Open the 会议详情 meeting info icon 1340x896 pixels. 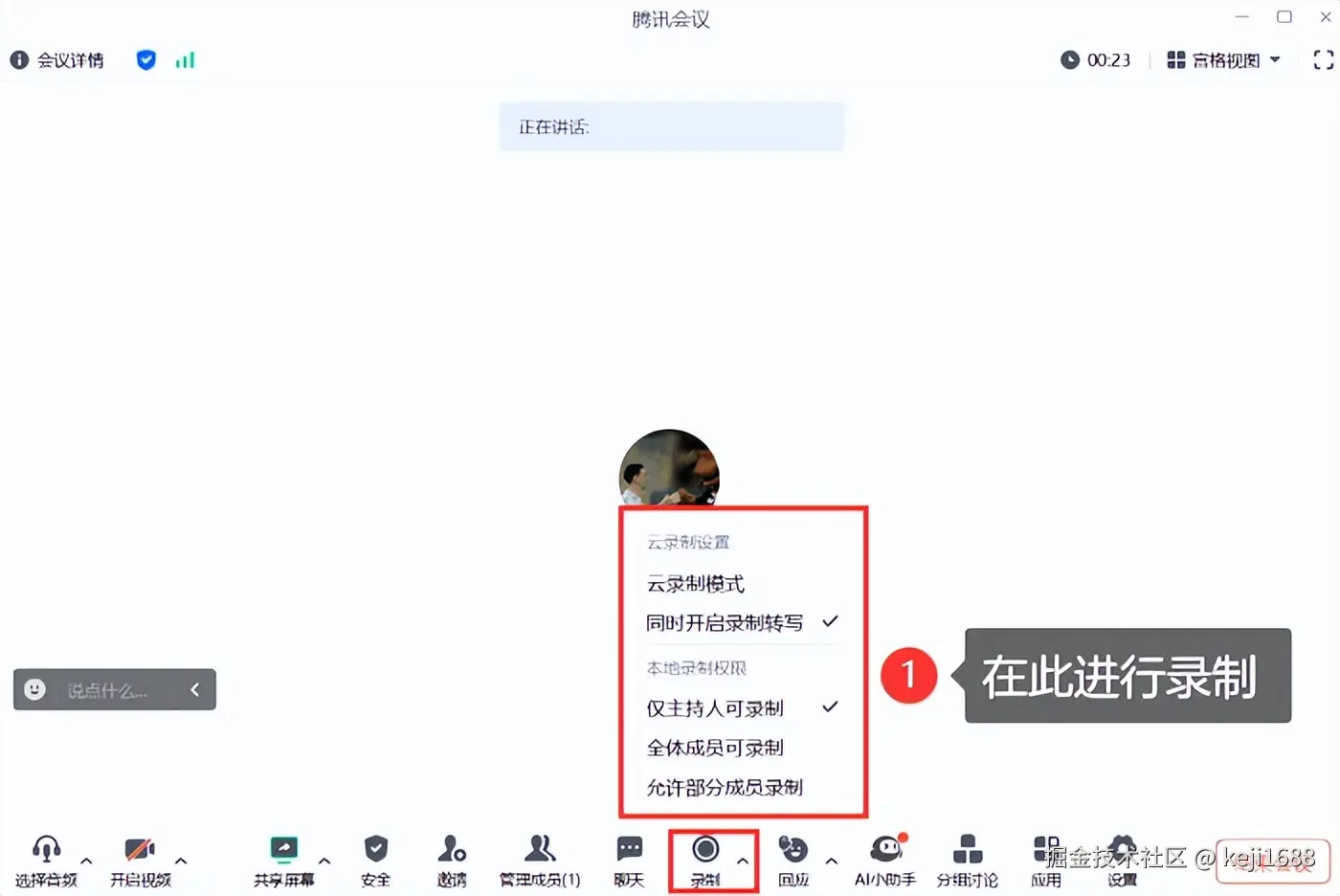point(19,60)
